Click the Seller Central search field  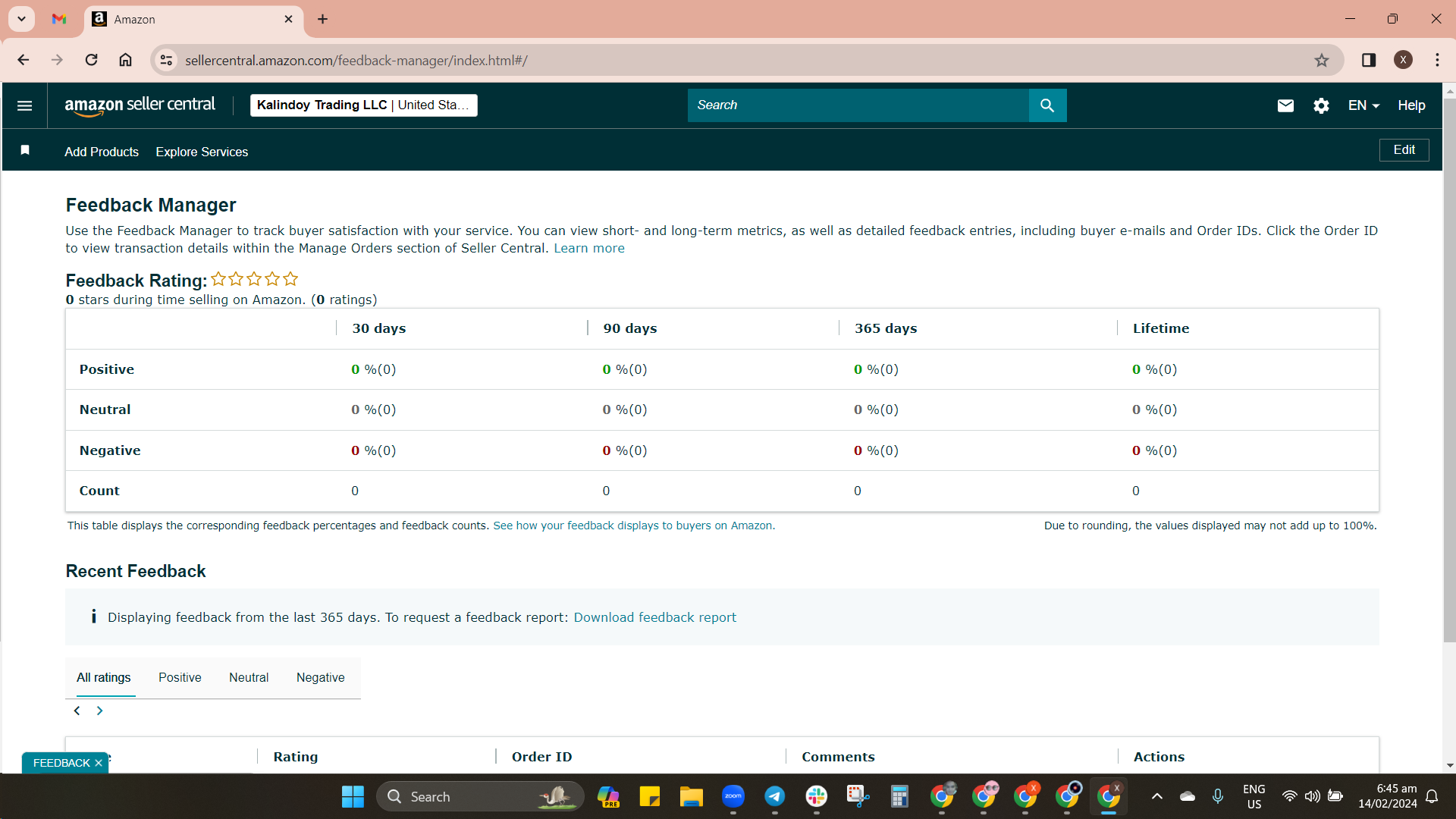tap(858, 105)
